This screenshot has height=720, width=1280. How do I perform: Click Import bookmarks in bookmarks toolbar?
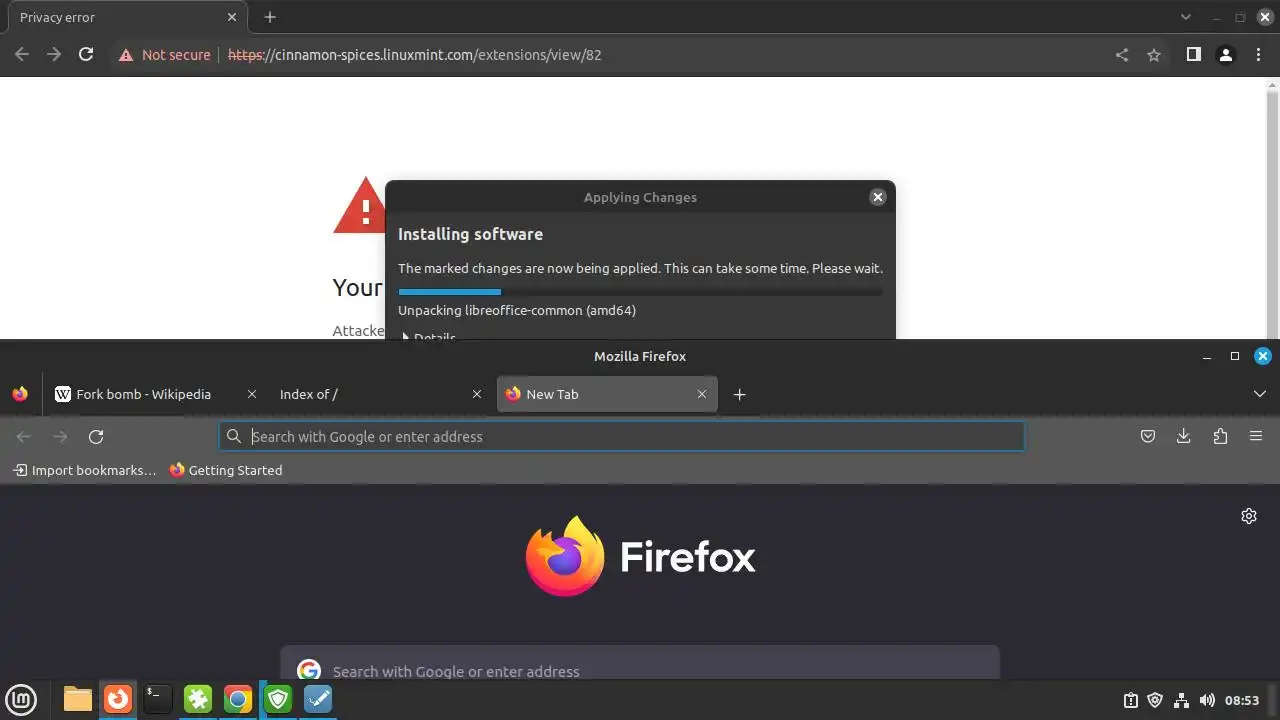click(x=85, y=470)
